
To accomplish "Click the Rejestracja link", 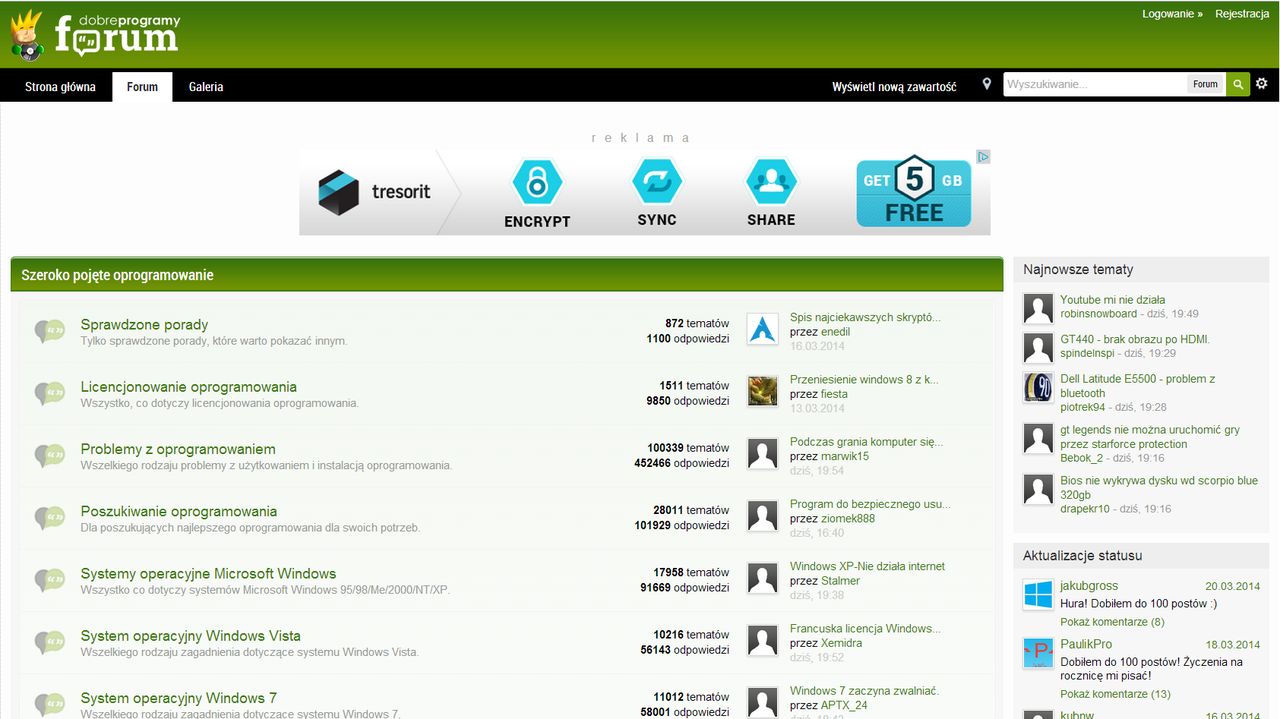I will click(1242, 14).
